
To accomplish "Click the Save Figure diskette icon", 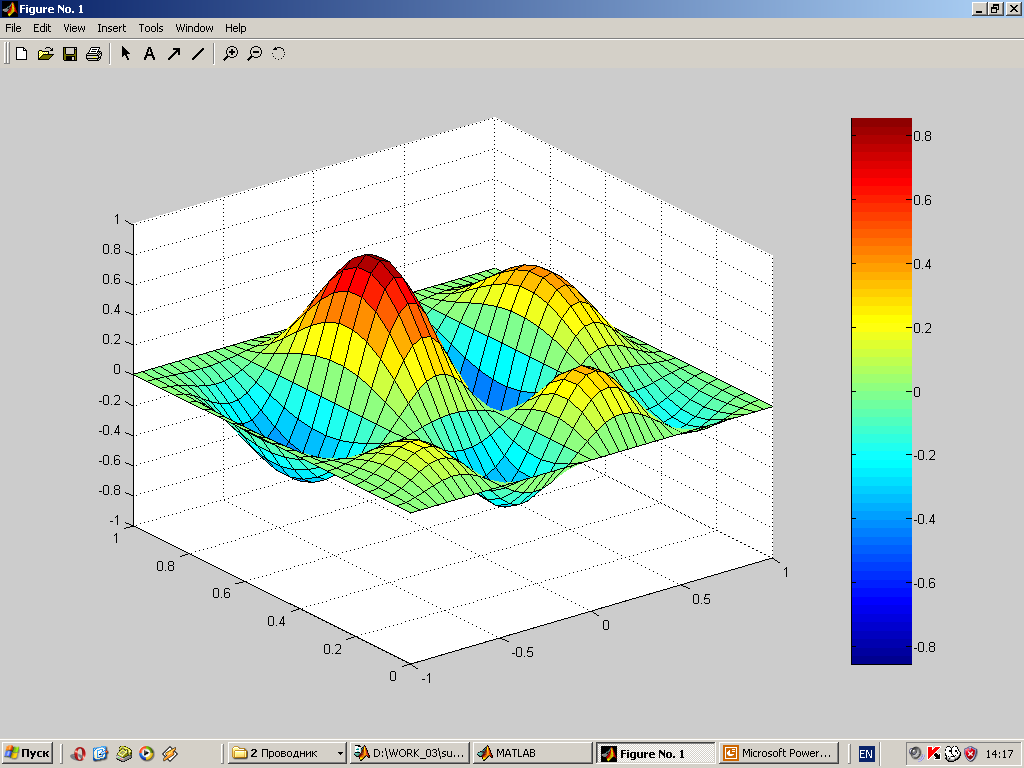I will pos(70,54).
